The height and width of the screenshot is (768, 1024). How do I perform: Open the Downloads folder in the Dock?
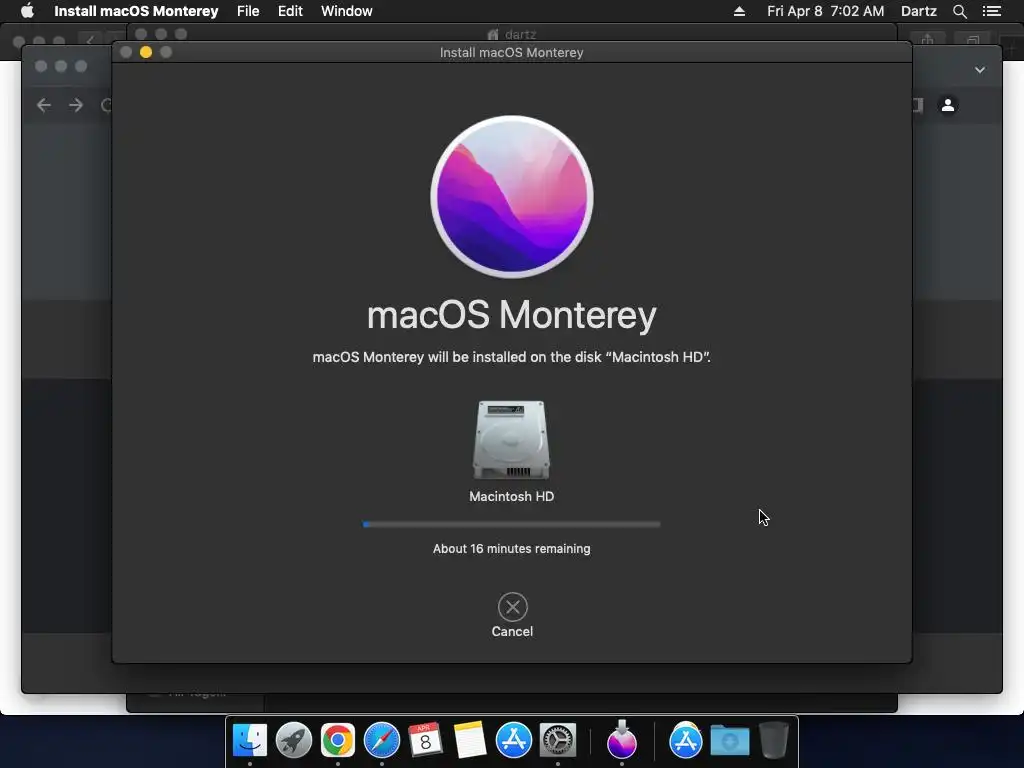[729, 741]
